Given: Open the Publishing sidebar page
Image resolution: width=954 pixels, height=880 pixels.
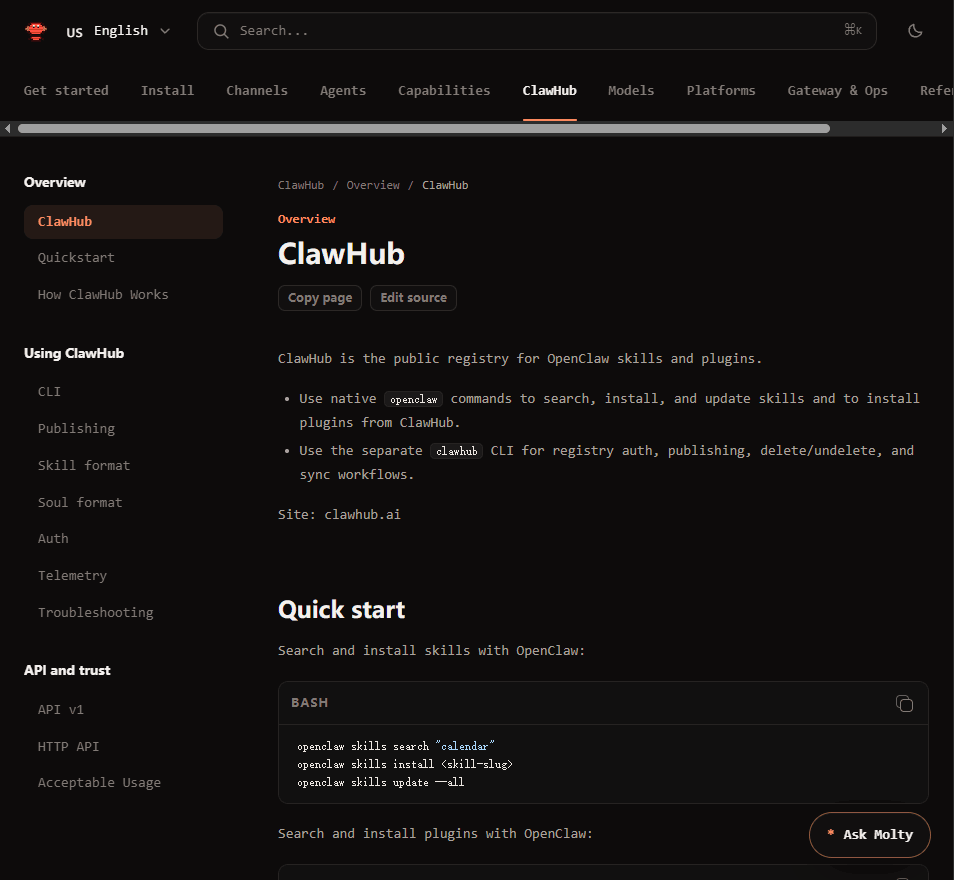Looking at the screenshot, I should click(76, 428).
